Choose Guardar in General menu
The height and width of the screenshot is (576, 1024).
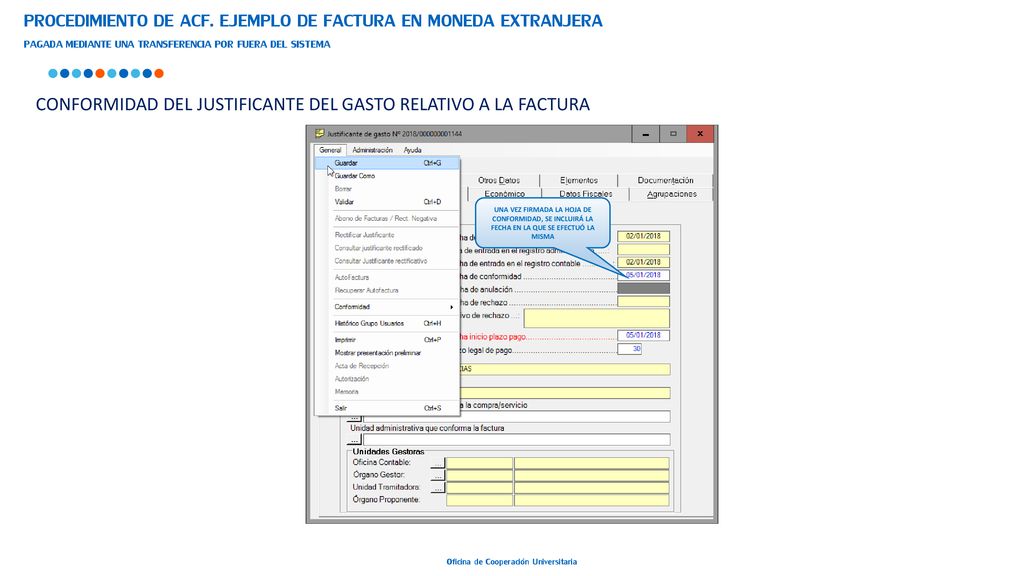(x=387, y=163)
